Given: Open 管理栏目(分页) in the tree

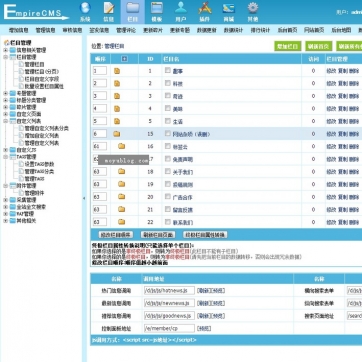Looking at the screenshot, I should (42, 72).
